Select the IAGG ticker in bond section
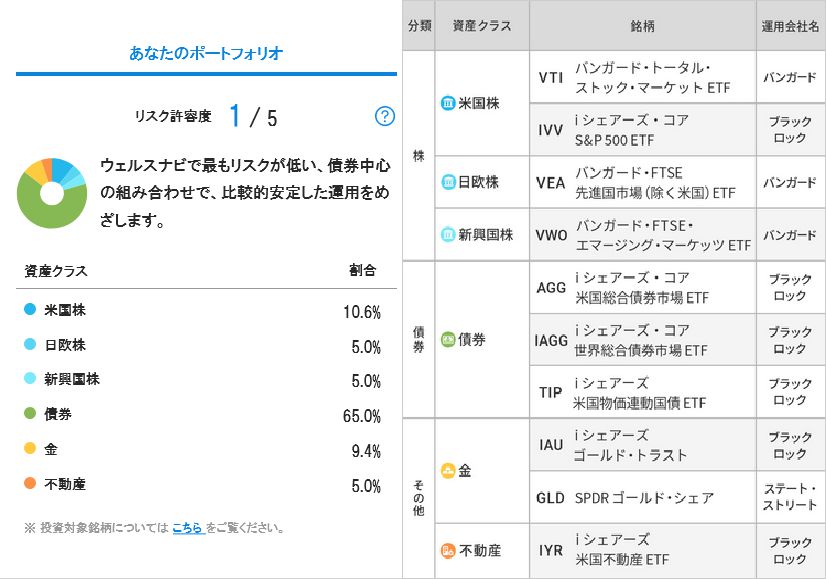This screenshot has width=826, height=579. [x=551, y=340]
